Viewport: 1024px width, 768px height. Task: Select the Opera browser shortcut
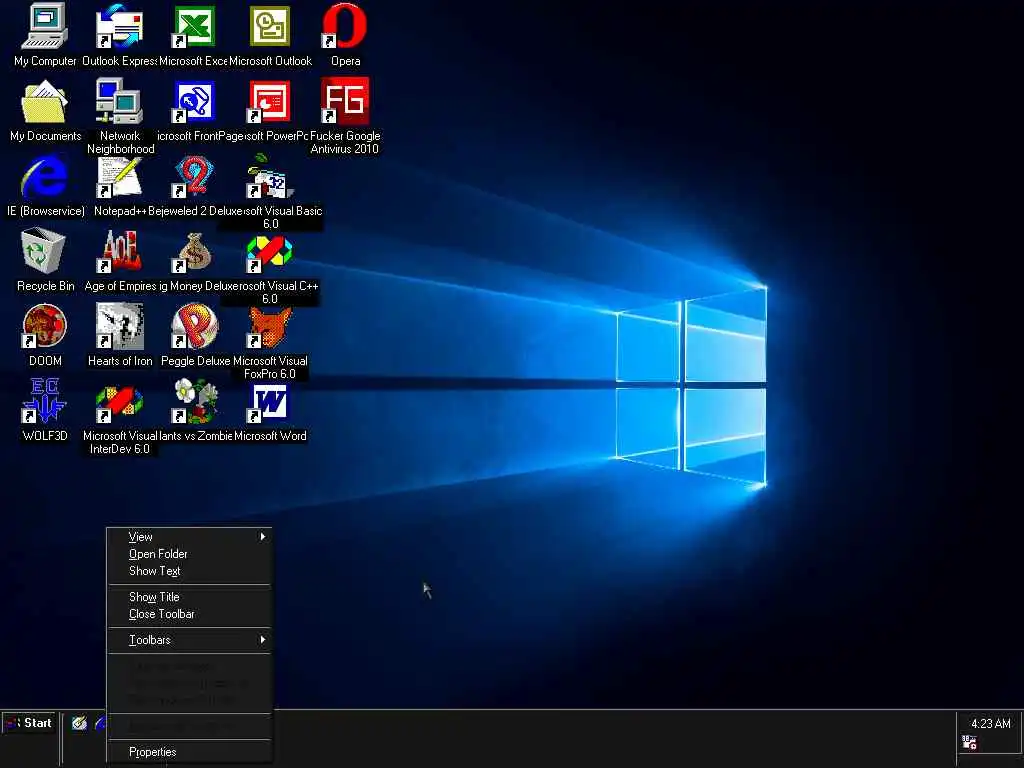344,26
